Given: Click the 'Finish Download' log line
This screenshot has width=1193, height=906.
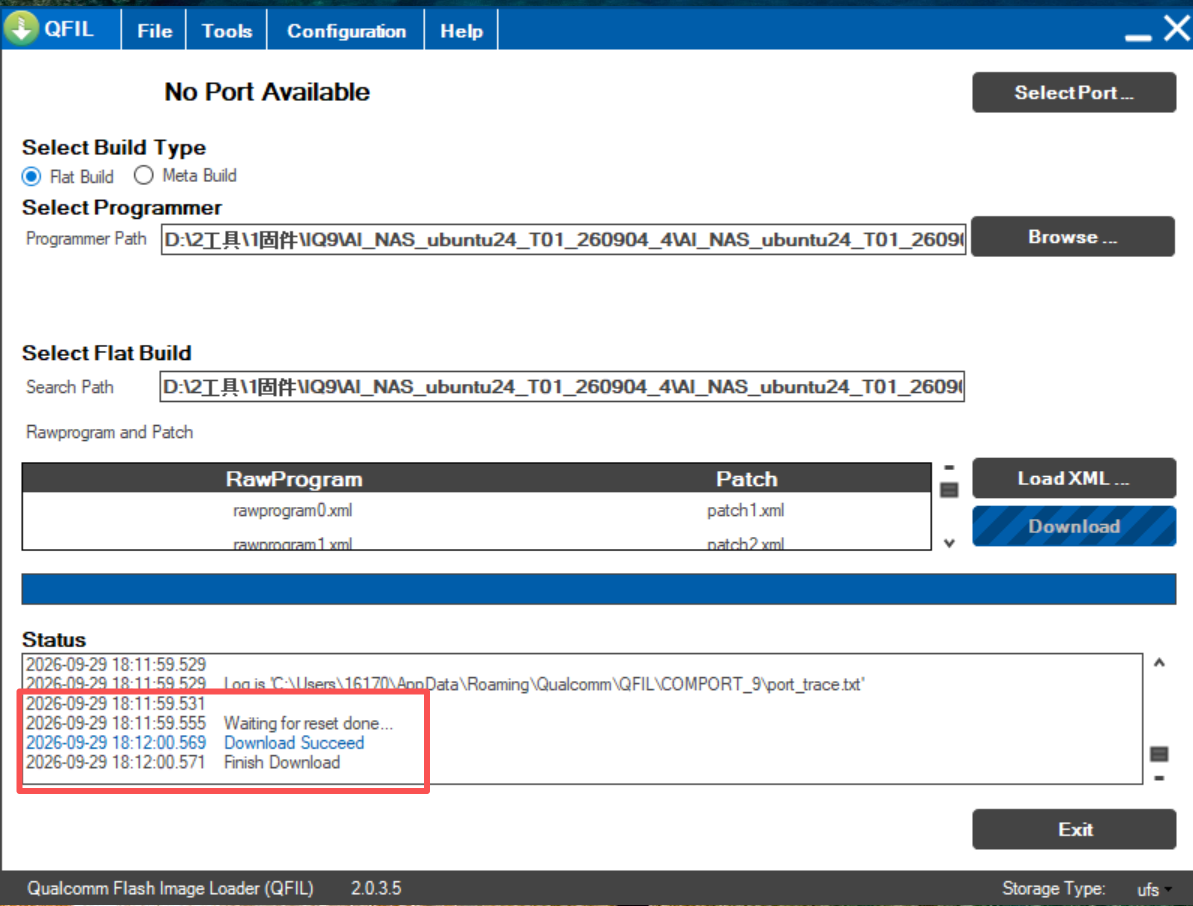Looking at the screenshot, I should (282, 762).
